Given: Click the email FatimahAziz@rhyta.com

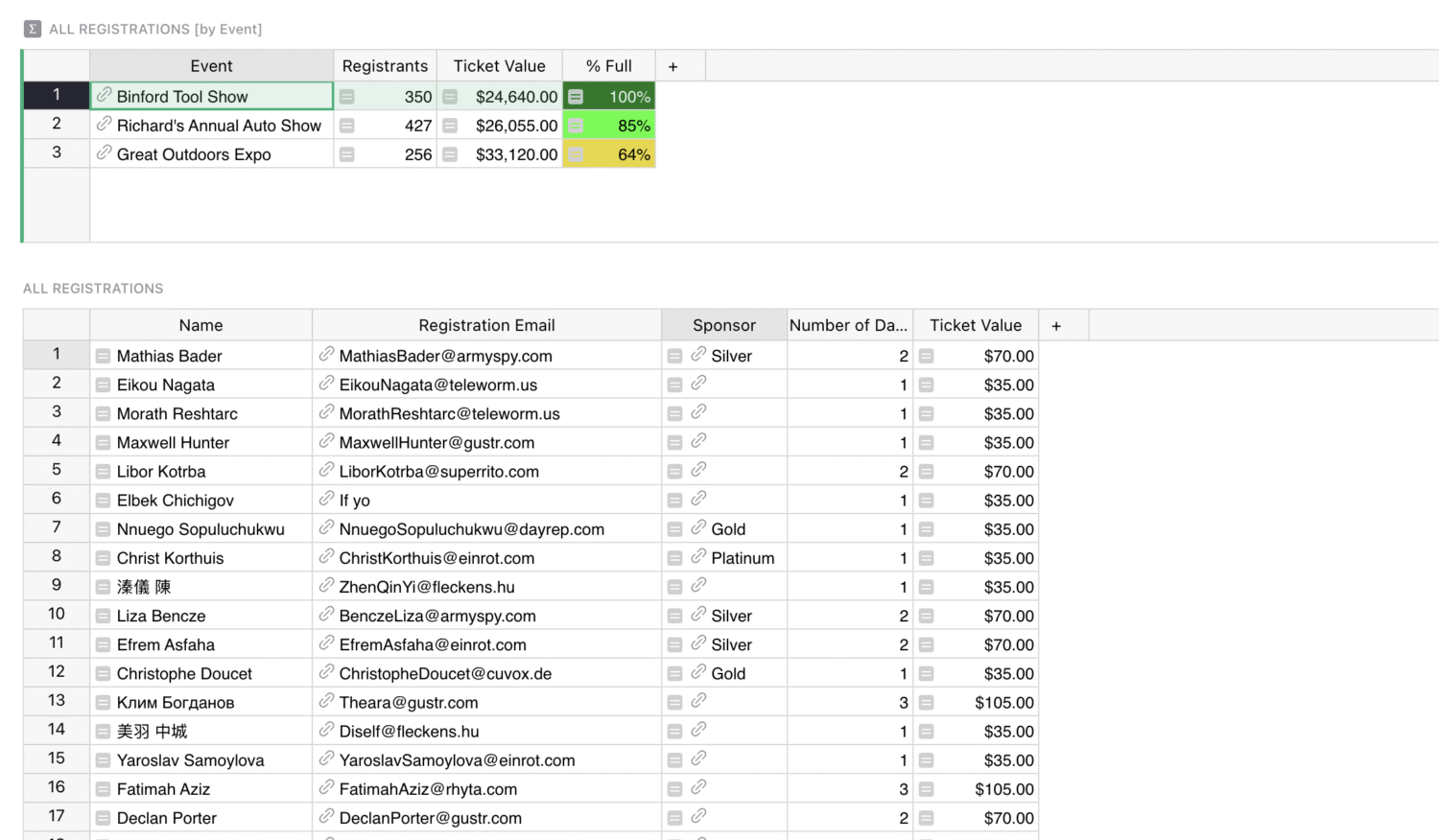Looking at the screenshot, I should coord(428,789).
